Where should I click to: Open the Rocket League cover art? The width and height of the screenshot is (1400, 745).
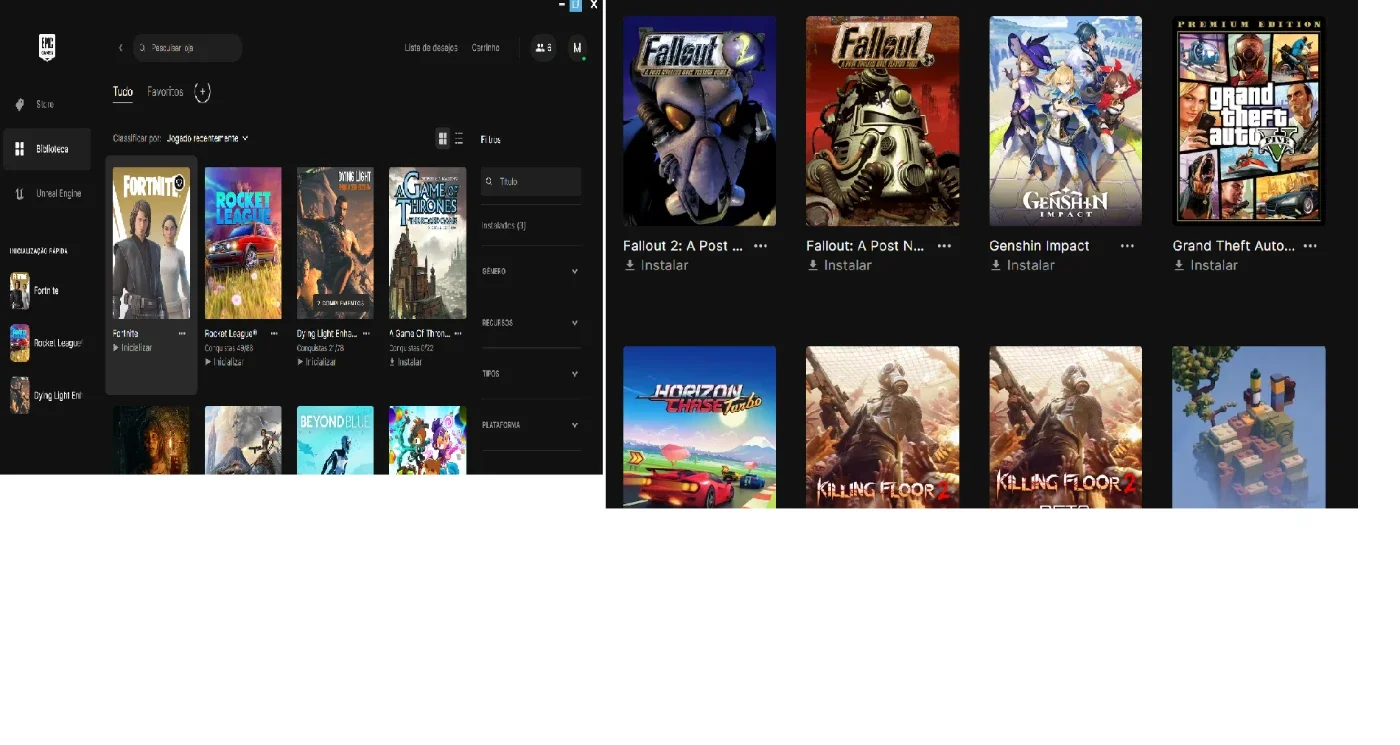tap(243, 243)
